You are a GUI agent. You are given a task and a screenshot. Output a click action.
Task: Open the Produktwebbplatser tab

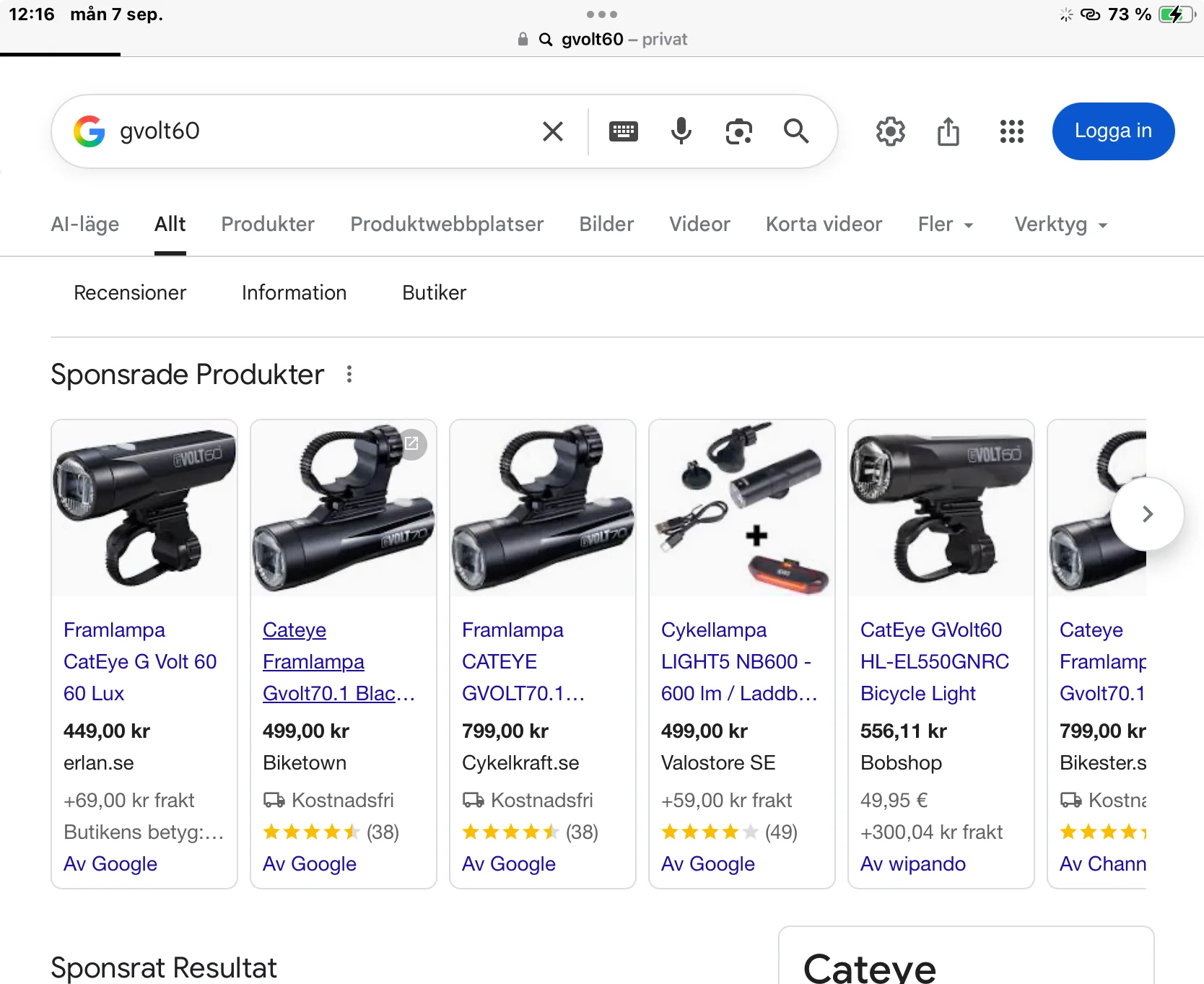tap(447, 225)
